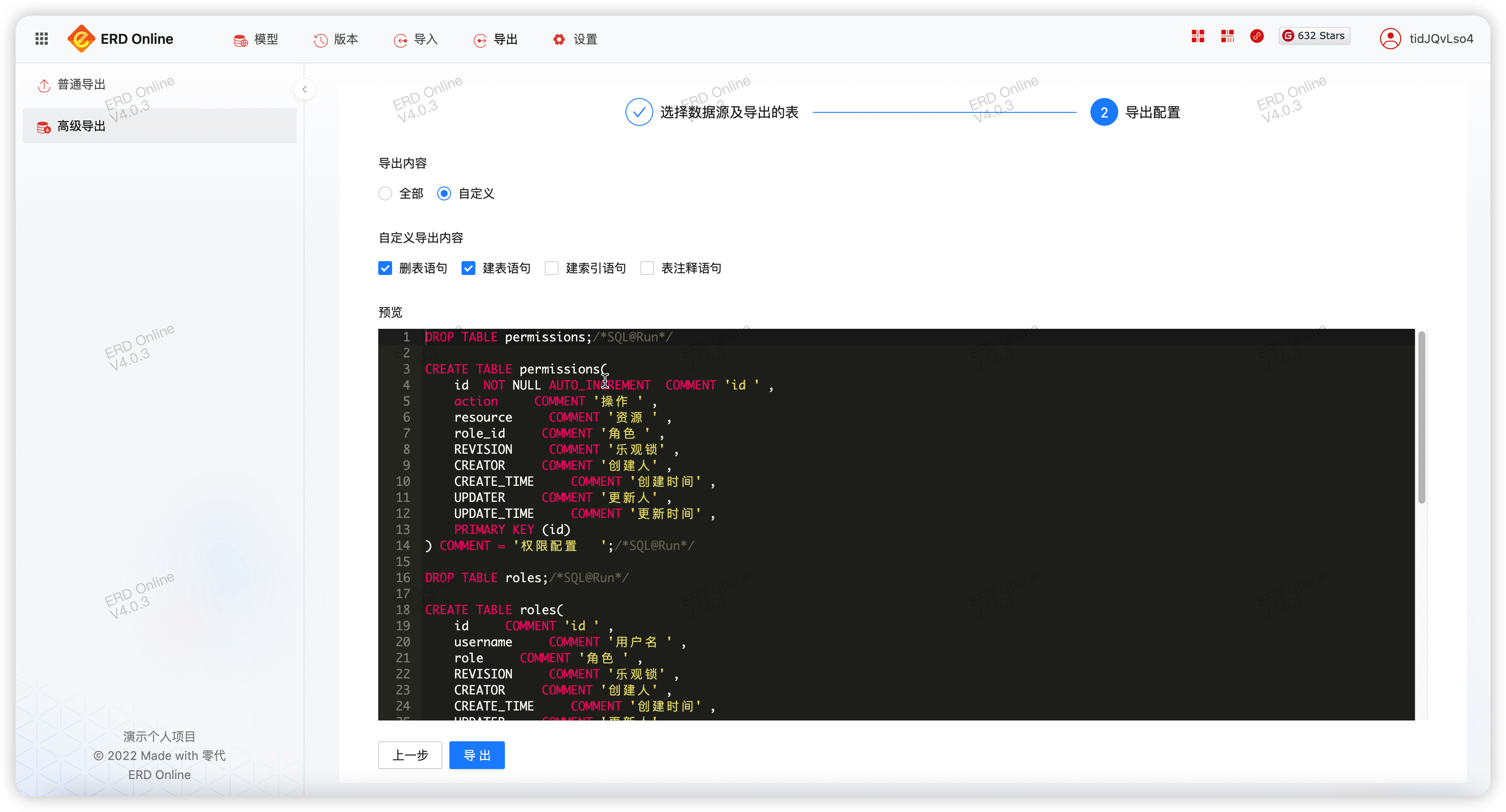This screenshot has height=812, width=1506.
Task: Uncheck the 建表语句 checkbox
Action: tap(468, 268)
